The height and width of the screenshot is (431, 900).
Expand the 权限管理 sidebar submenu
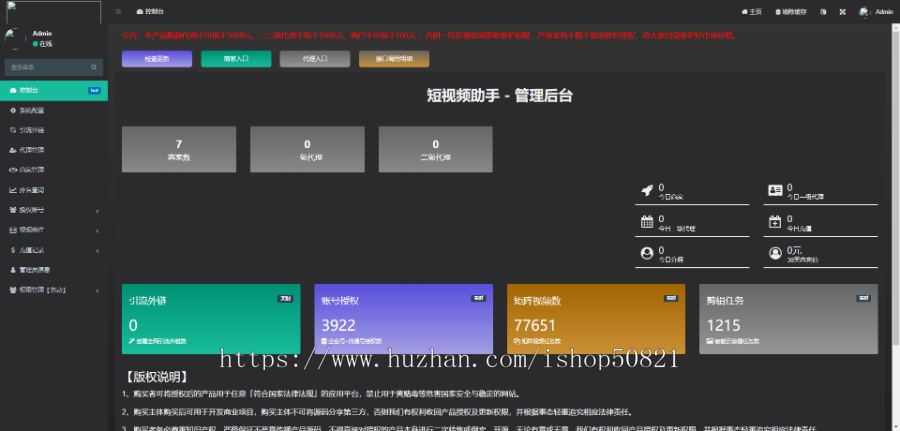54,290
